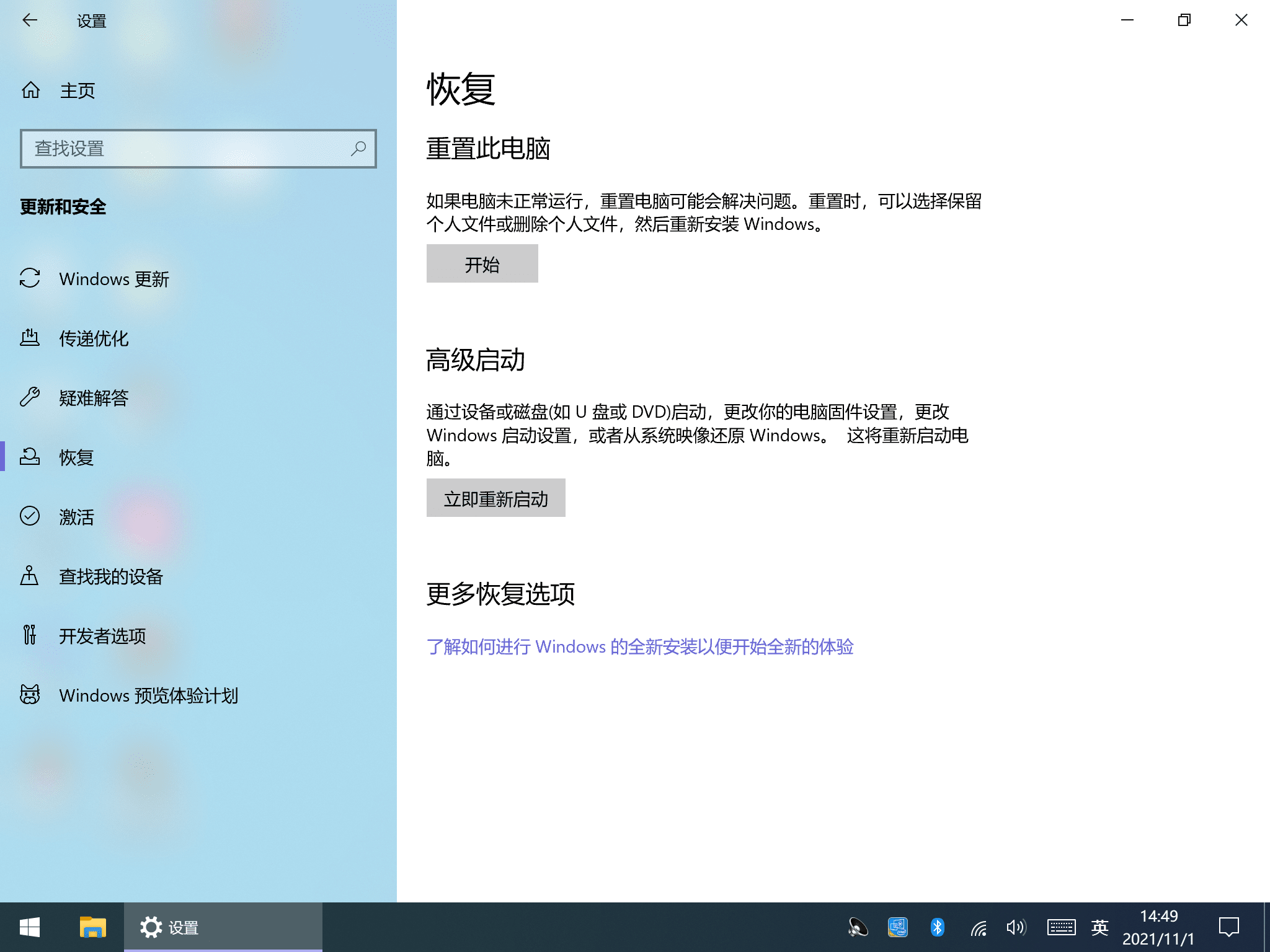Screen dimensions: 1270x952
Task: Open the network Wi-Fi tray icon
Action: (979, 928)
